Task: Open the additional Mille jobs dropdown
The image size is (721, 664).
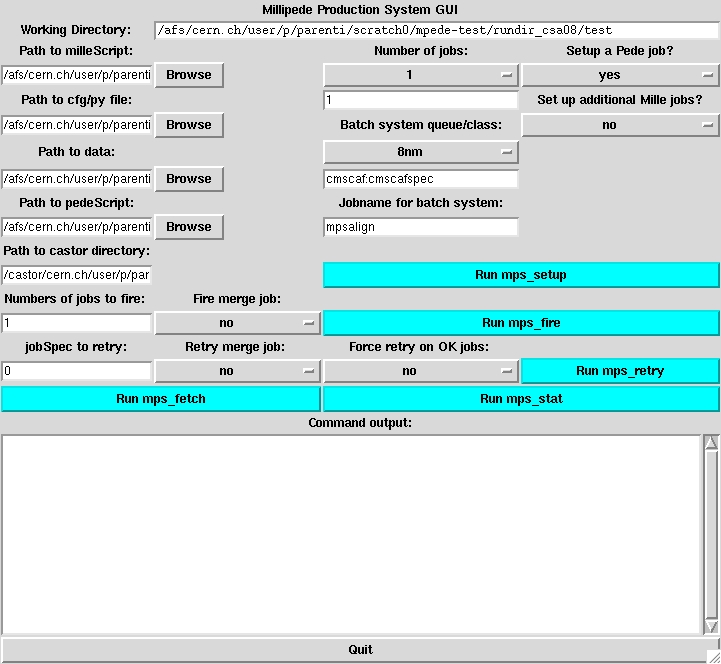Action: coord(620,125)
